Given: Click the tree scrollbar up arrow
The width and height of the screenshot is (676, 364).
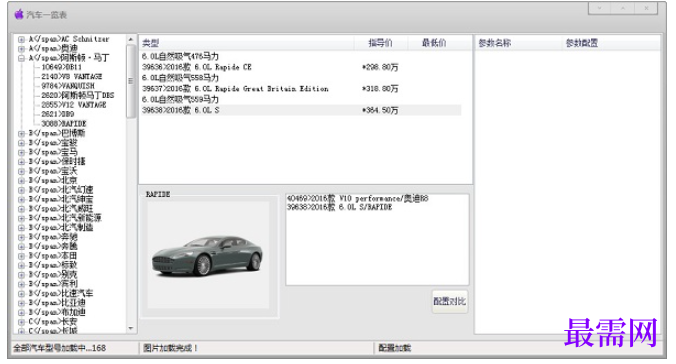Looking at the screenshot, I should [131, 39].
